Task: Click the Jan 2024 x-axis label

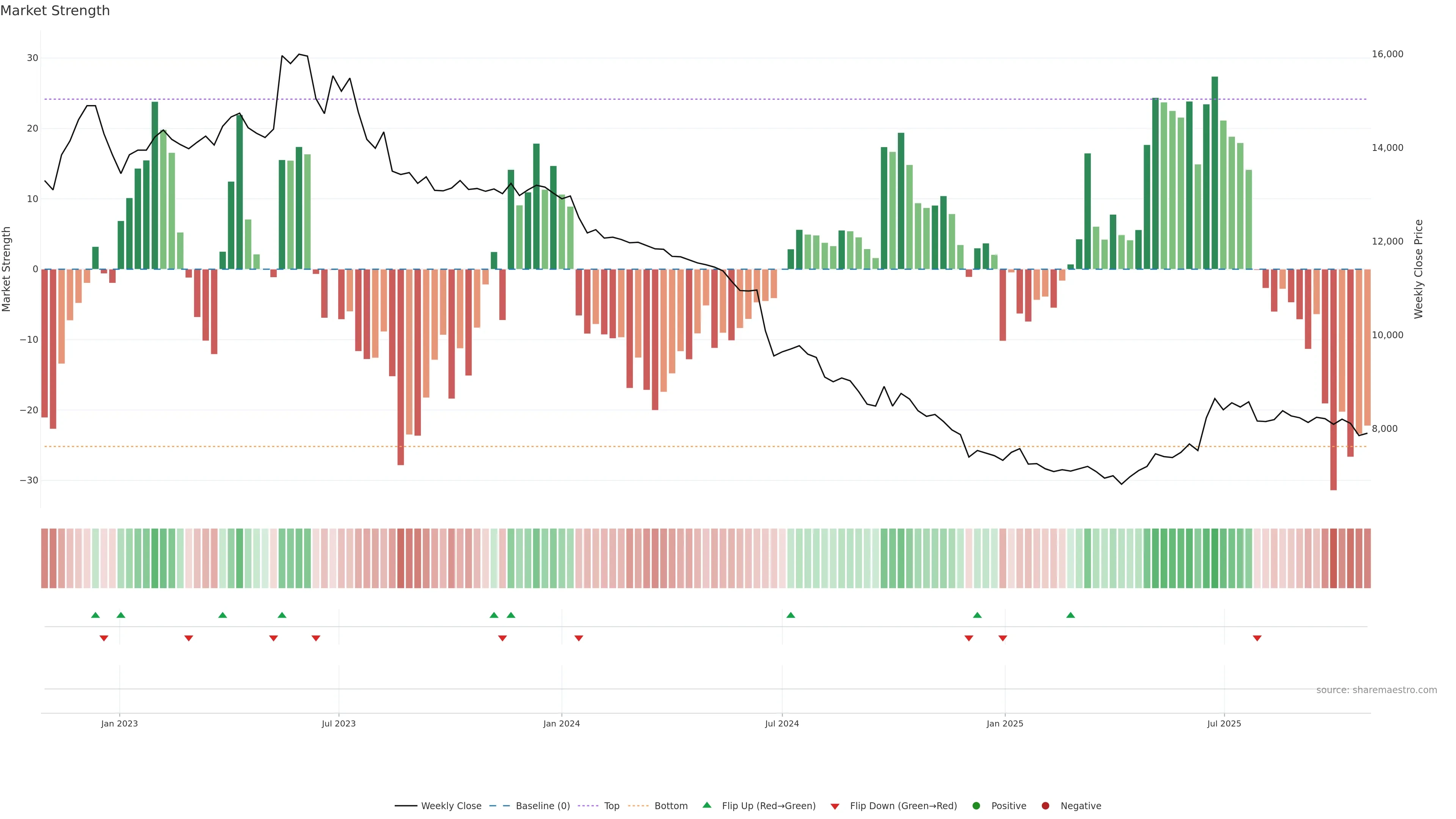Action: coord(561,723)
